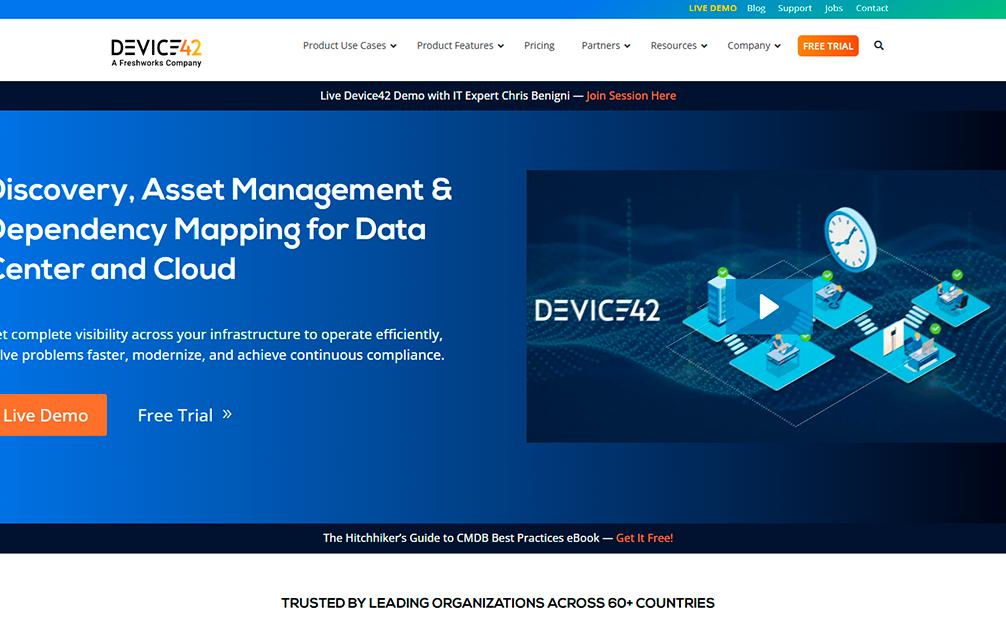Image resolution: width=1006 pixels, height=620 pixels.
Task: Click LIVE DEMO in top bar
Action: click(712, 8)
